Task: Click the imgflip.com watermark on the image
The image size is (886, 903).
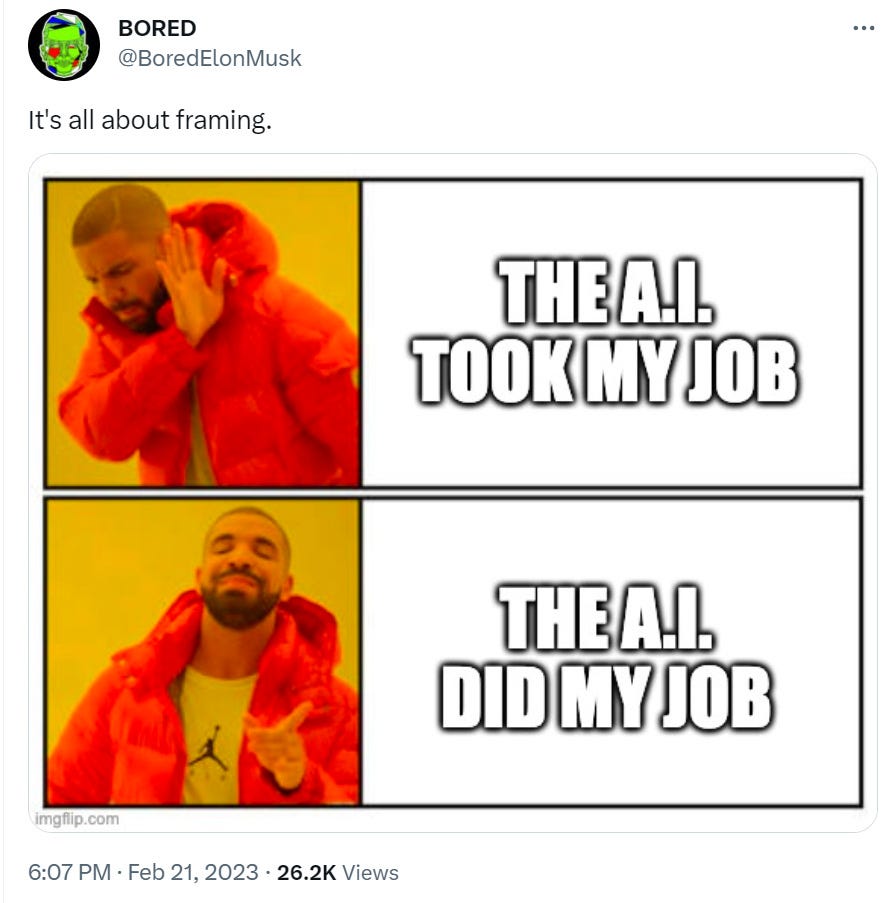Action: (x=77, y=818)
